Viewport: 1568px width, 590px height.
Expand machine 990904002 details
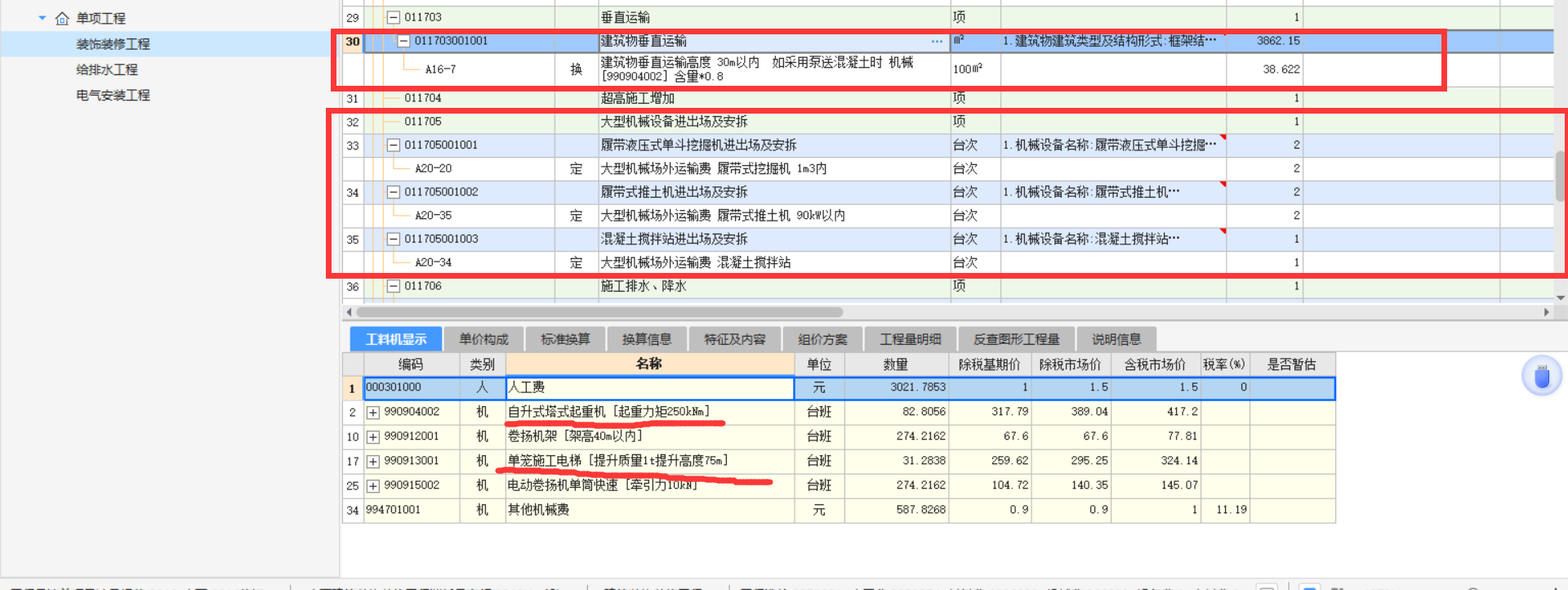[x=373, y=413]
